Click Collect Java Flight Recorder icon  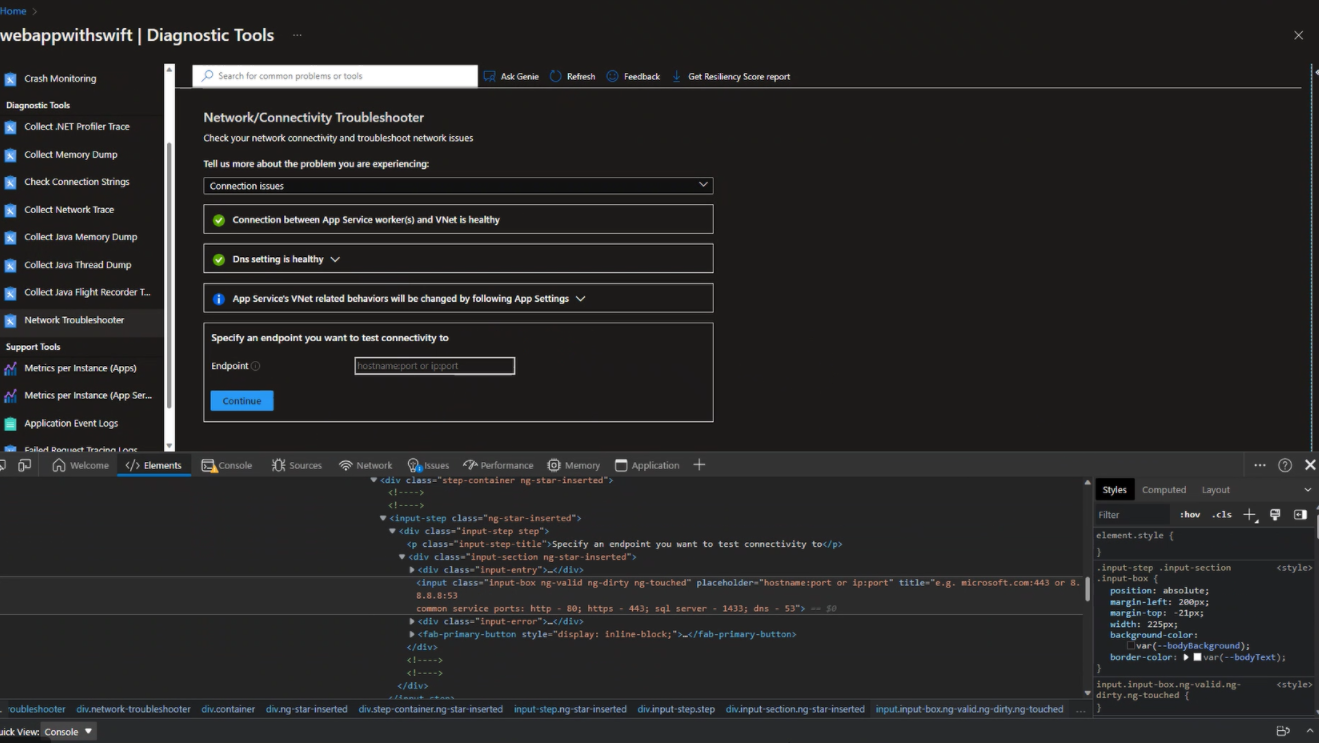(x=10, y=293)
